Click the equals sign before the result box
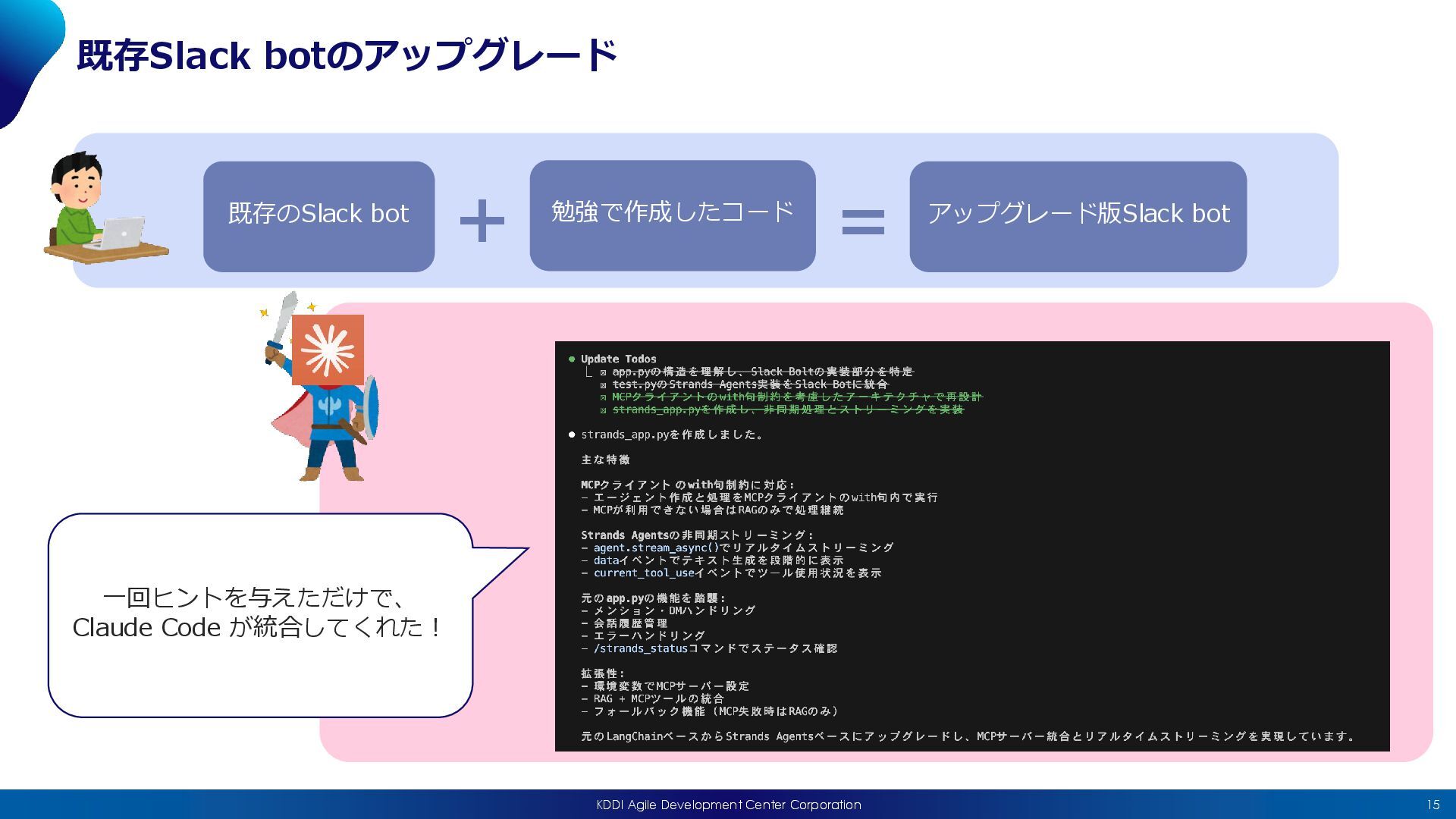This screenshot has height=819, width=1456. 863,221
